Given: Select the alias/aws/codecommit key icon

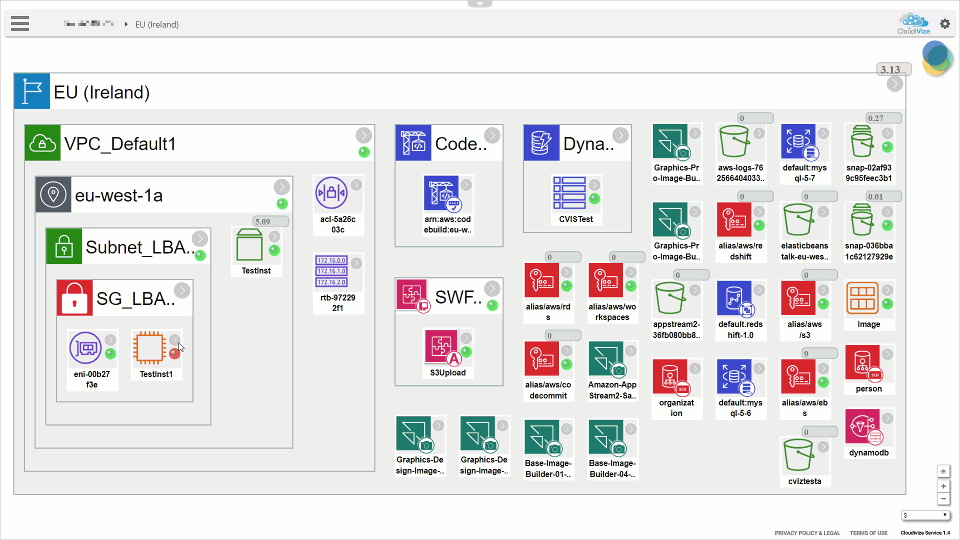Looking at the screenshot, I should tap(541, 359).
